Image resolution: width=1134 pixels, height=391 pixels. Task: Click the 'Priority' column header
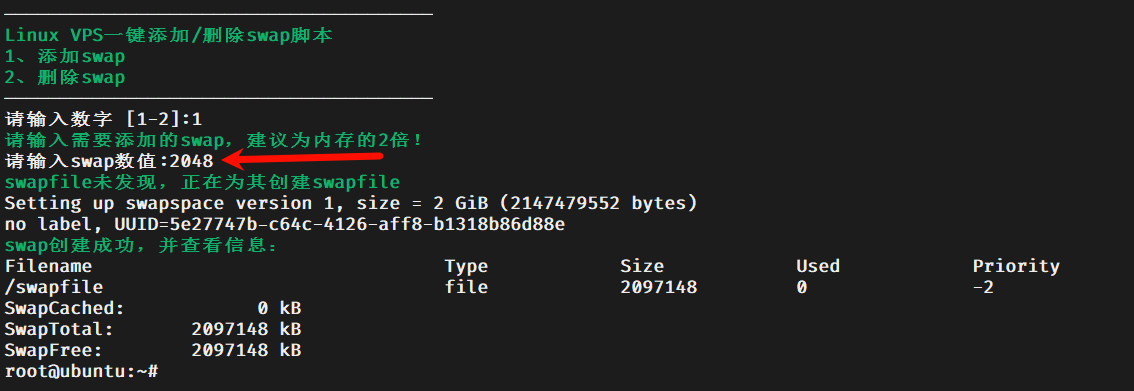point(1015,266)
